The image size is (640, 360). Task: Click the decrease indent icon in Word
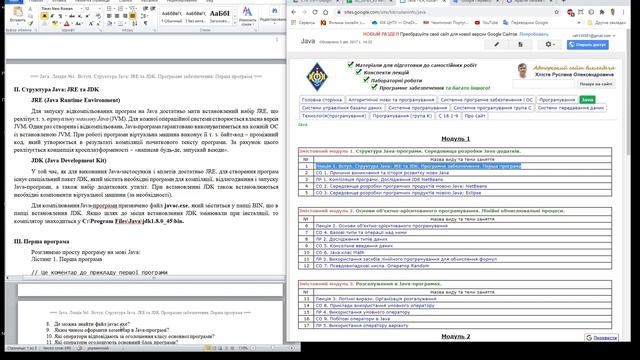click(145, 9)
